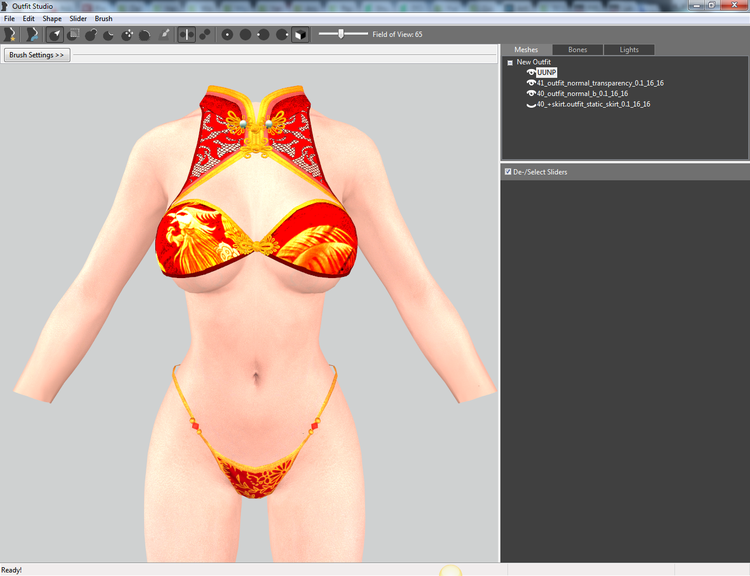Switch to left view (dot on left)
Viewport: 750px width, 576px height.
[x=263, y=34]
